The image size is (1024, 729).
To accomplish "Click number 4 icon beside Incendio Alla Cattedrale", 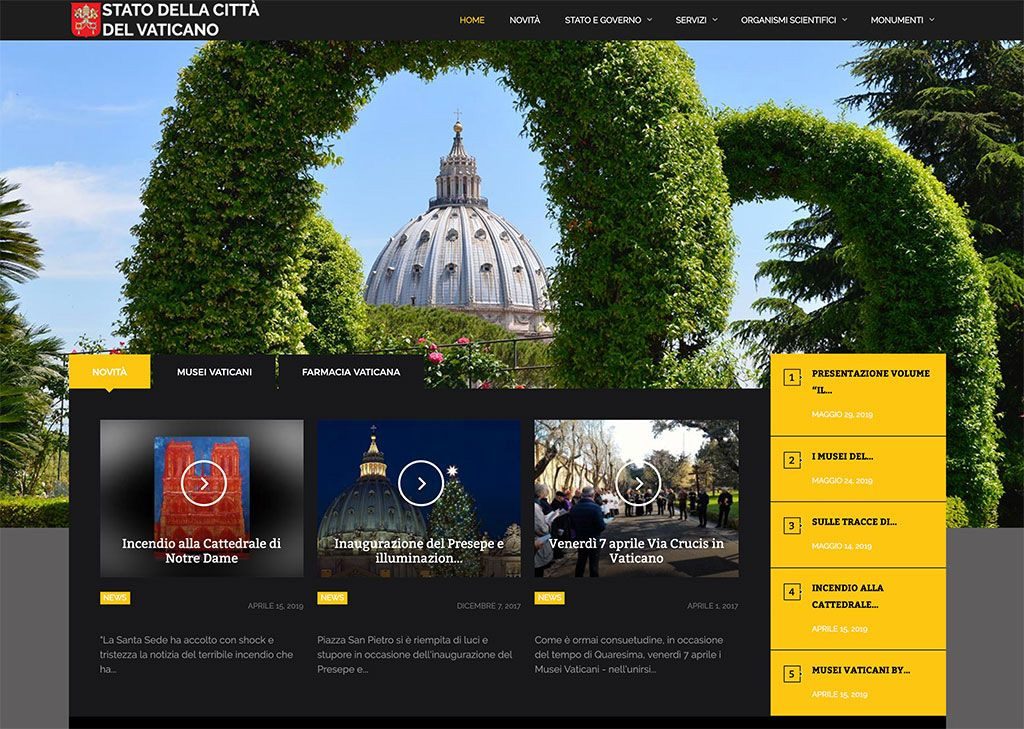I will pyautogui.click(x=792, y=592).
